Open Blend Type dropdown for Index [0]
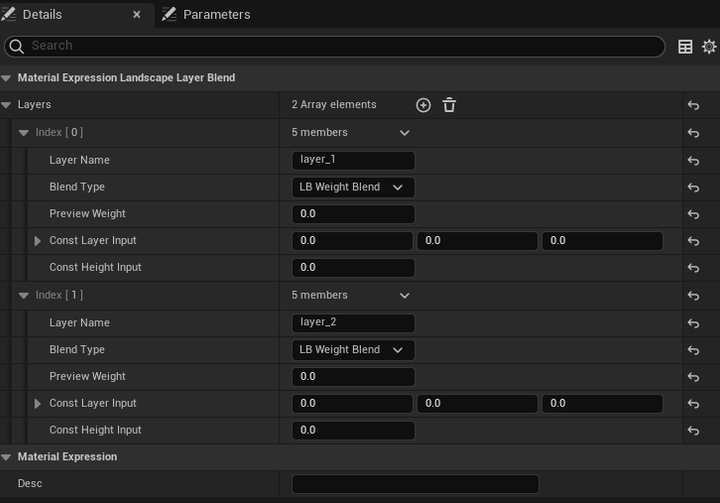The image size is (720, 503). pos(353,187)
